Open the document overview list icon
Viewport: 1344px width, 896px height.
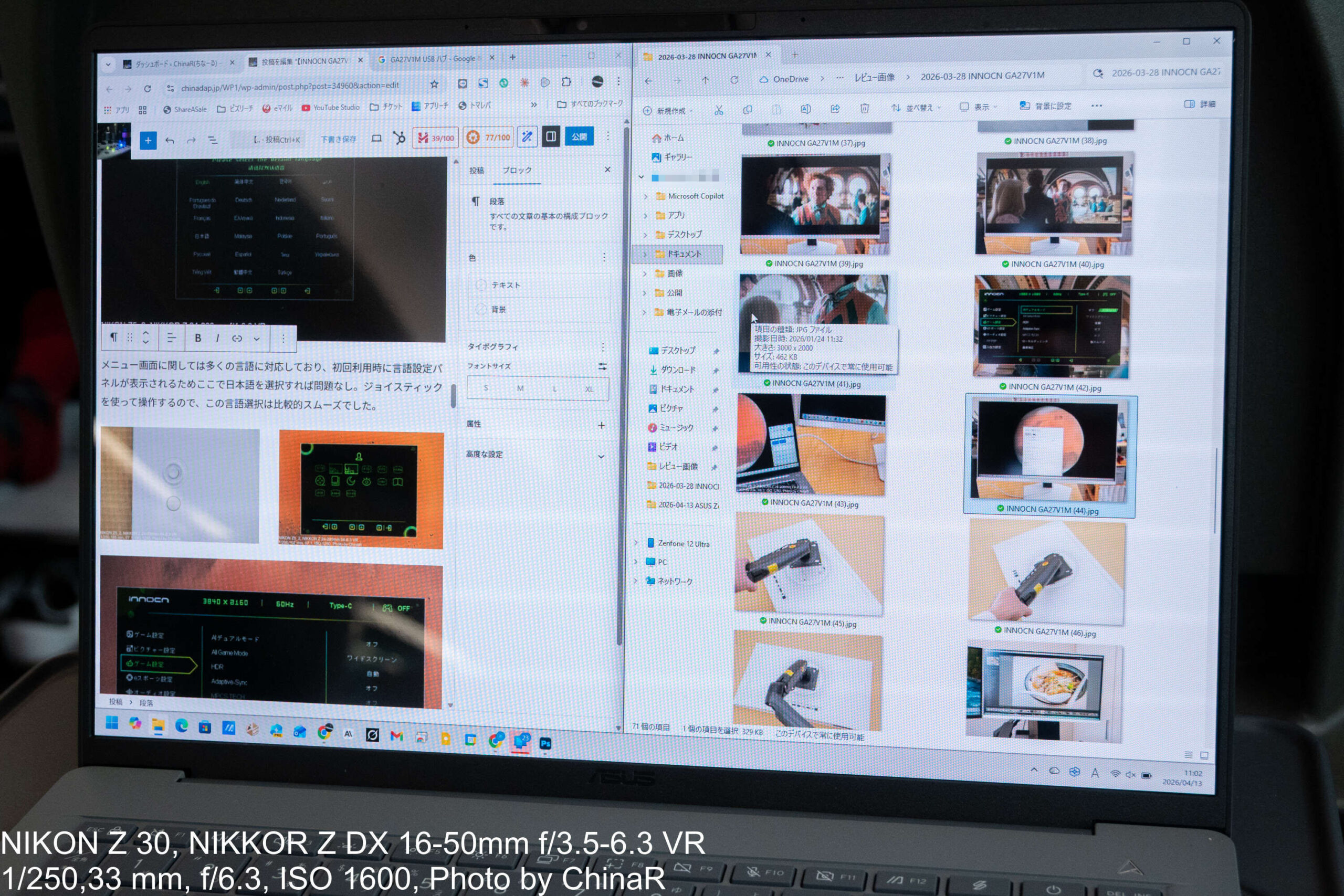coord(213,140)
